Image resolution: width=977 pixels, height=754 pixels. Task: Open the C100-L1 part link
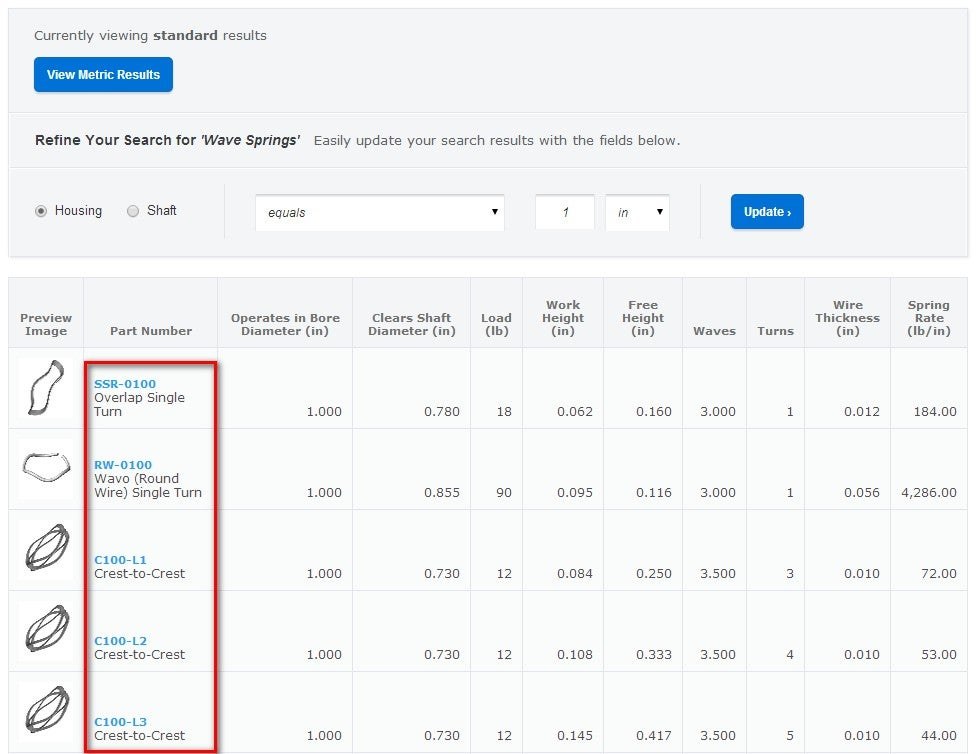click(x=120, y=560)
